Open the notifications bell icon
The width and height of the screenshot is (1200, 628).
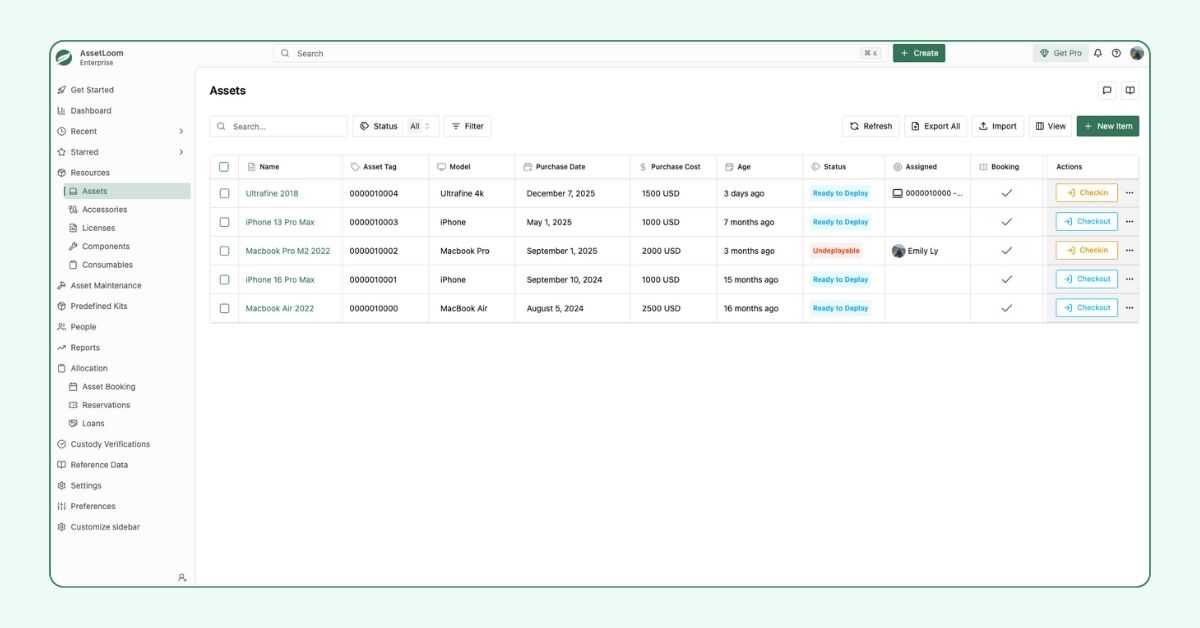click(1098, 53)
